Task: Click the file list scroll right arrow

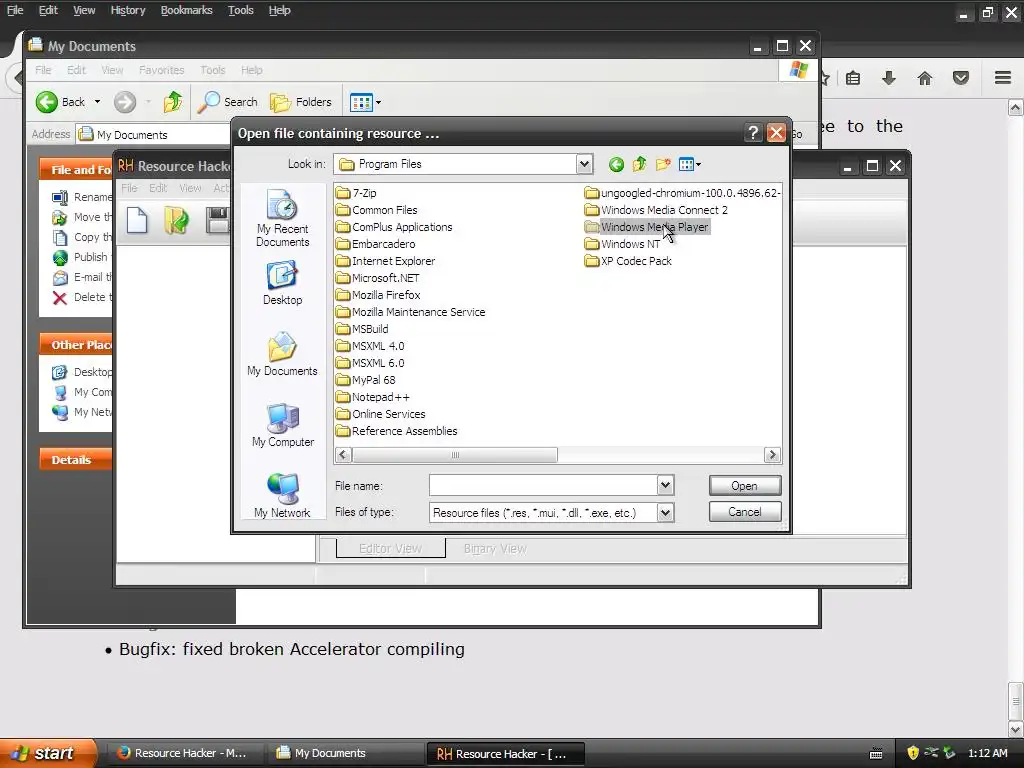Action: (x=772, y=455)
